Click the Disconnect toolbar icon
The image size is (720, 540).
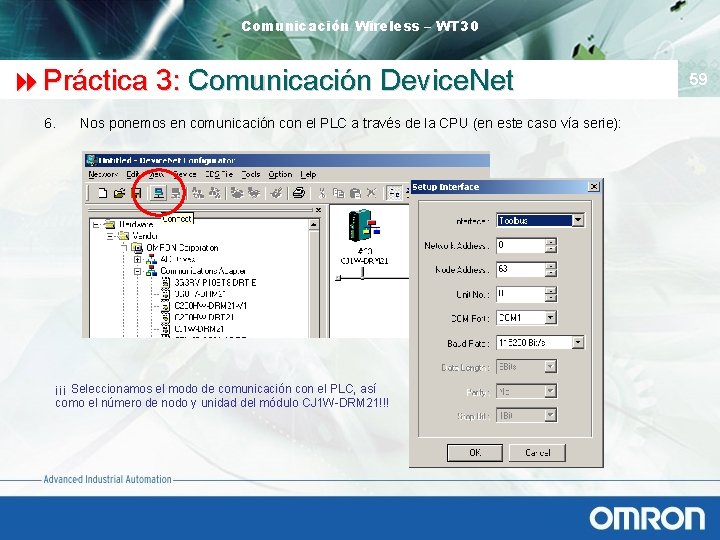click(176, 193)
